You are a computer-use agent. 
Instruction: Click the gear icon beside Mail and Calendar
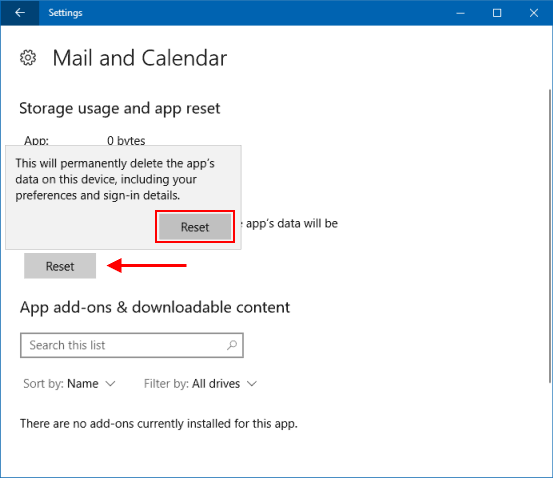point(28,58)
